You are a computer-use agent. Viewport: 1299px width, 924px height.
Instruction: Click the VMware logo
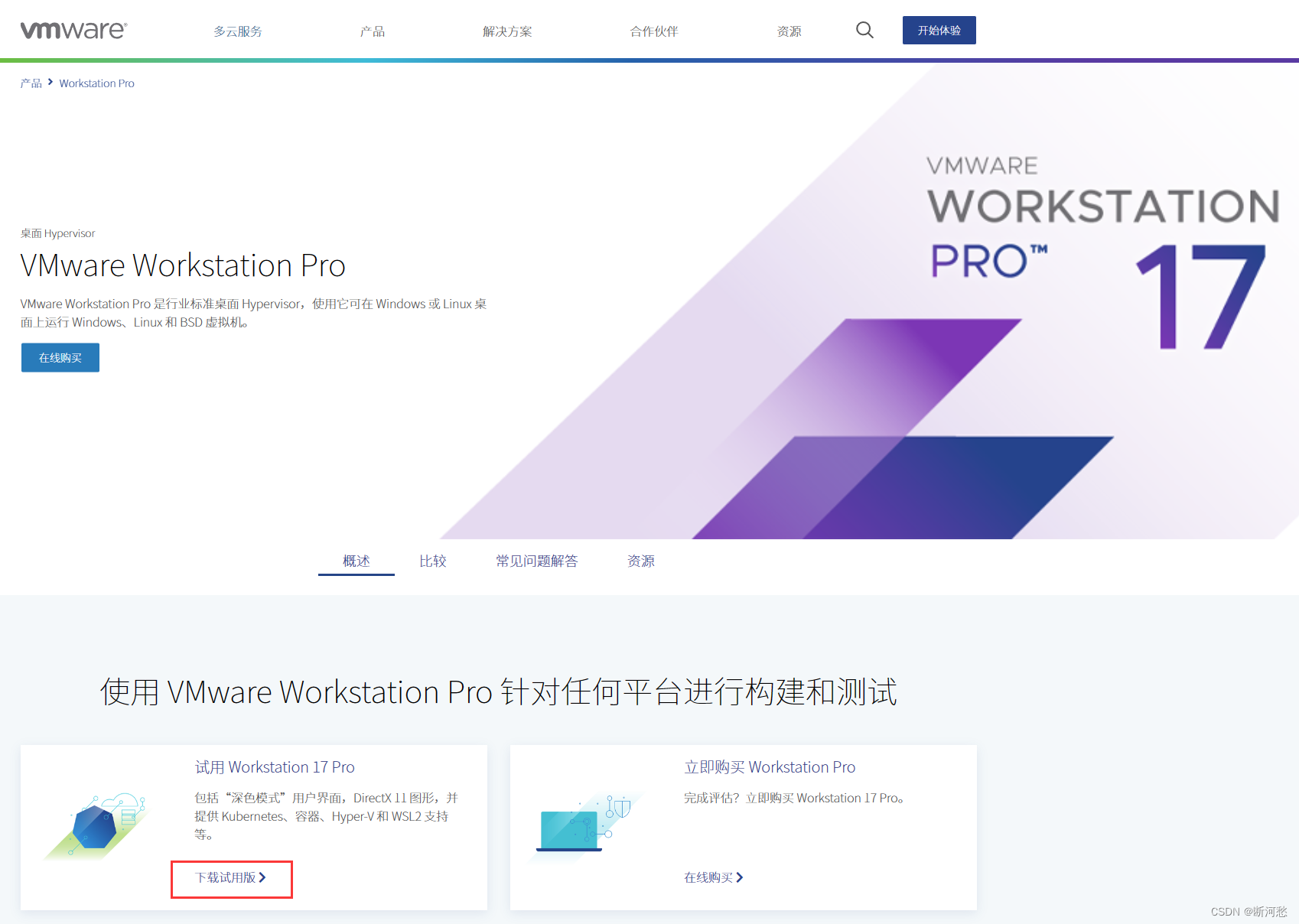point(73,29)
